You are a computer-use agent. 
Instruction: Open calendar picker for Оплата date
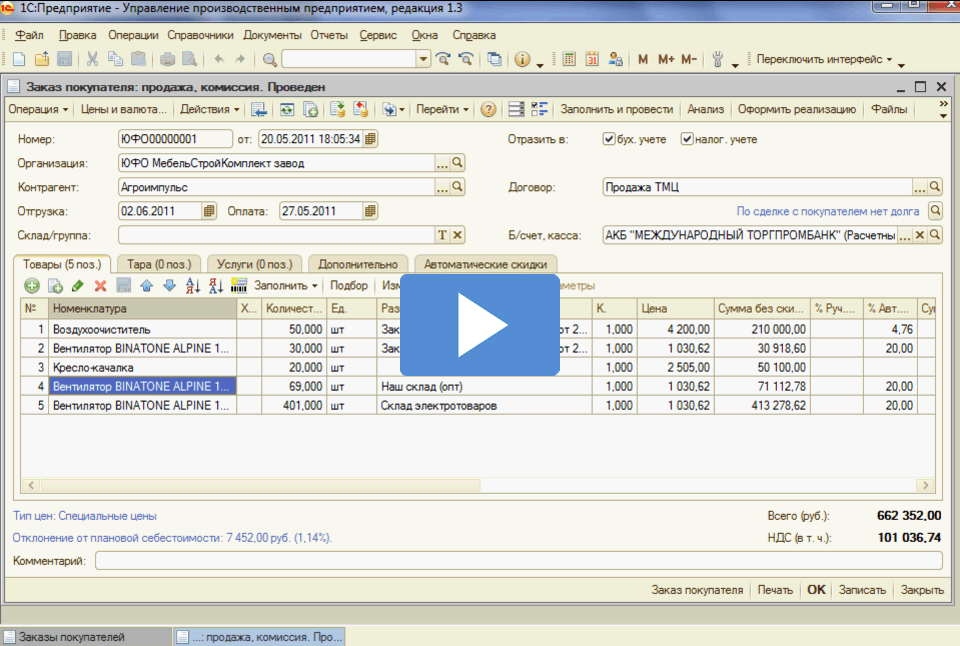pos(370,211)
